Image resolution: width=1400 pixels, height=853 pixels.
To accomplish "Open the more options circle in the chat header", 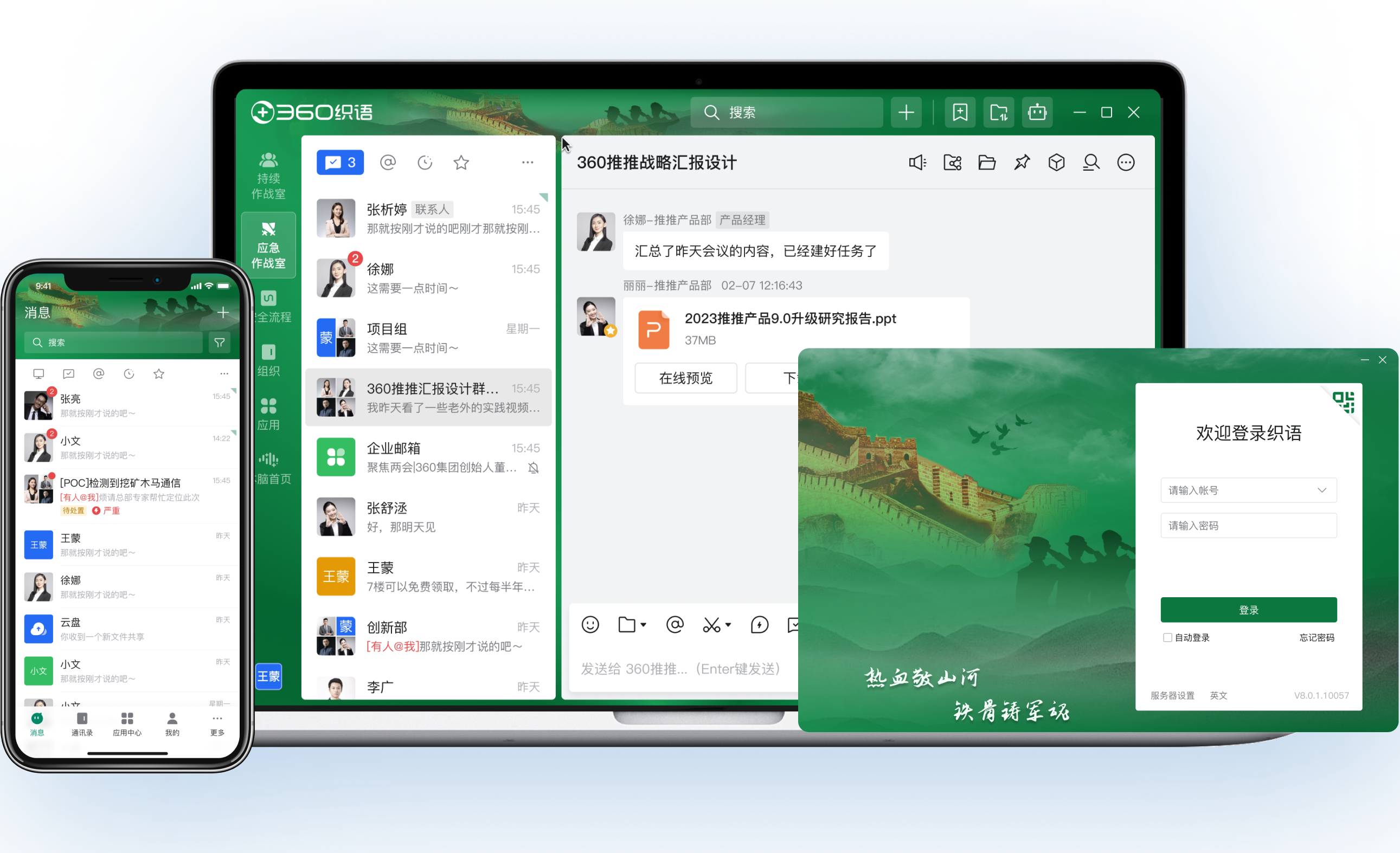I will coord(1126,163).
